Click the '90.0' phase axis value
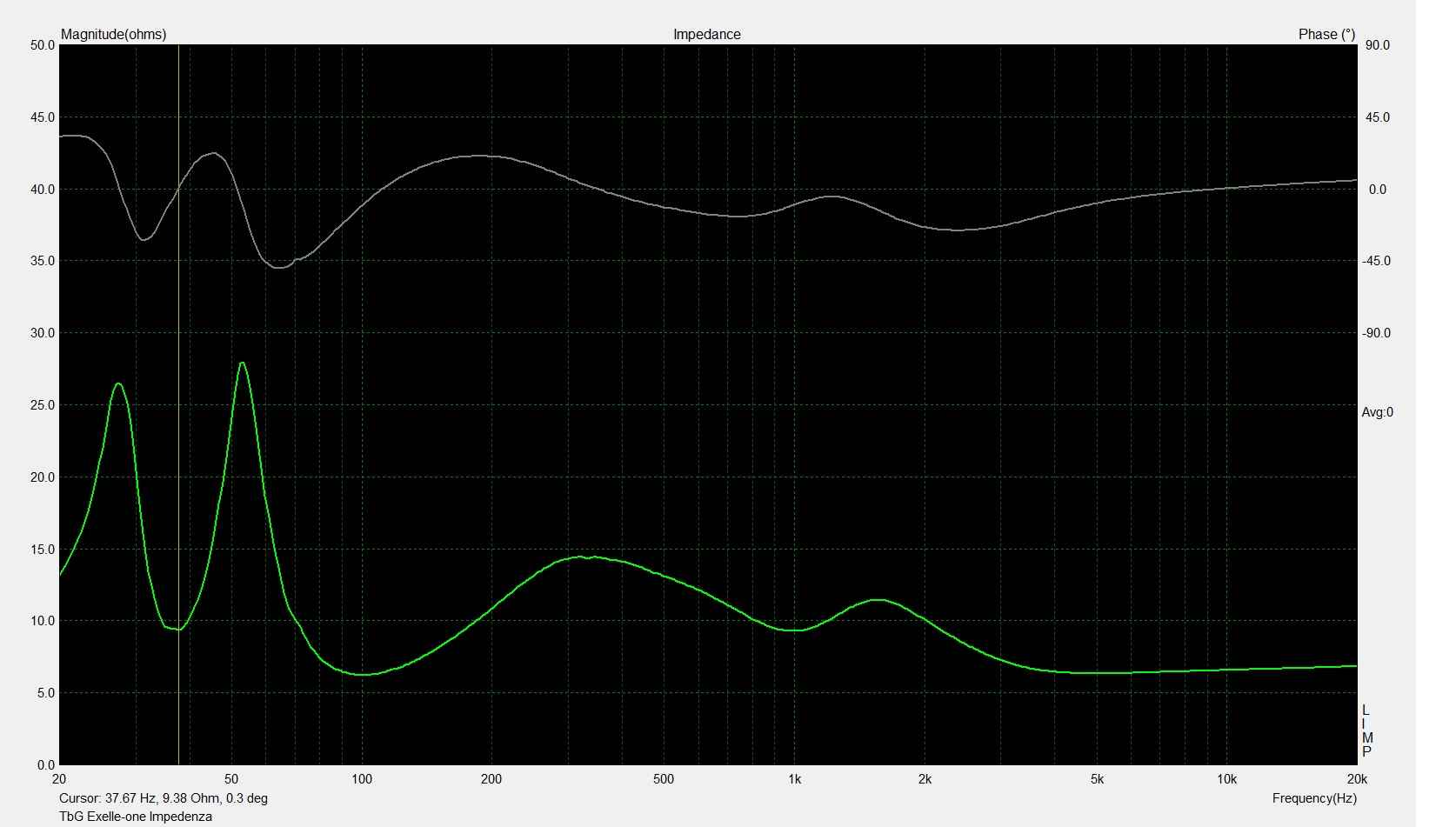Viewport: 1456px width, 827px height. pyautogui.click(x=1378, y=45)
